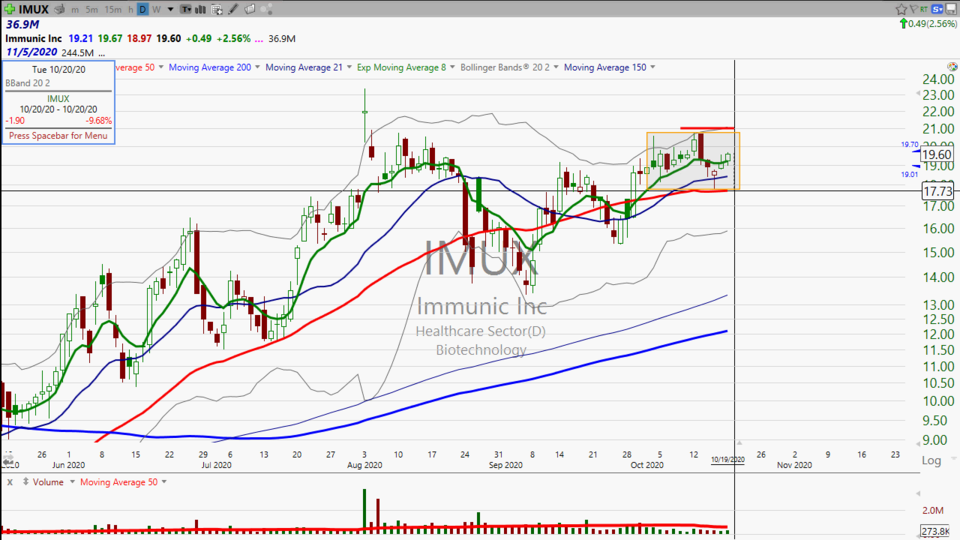Open the notes icon beside IMUX

click(60, 9)
